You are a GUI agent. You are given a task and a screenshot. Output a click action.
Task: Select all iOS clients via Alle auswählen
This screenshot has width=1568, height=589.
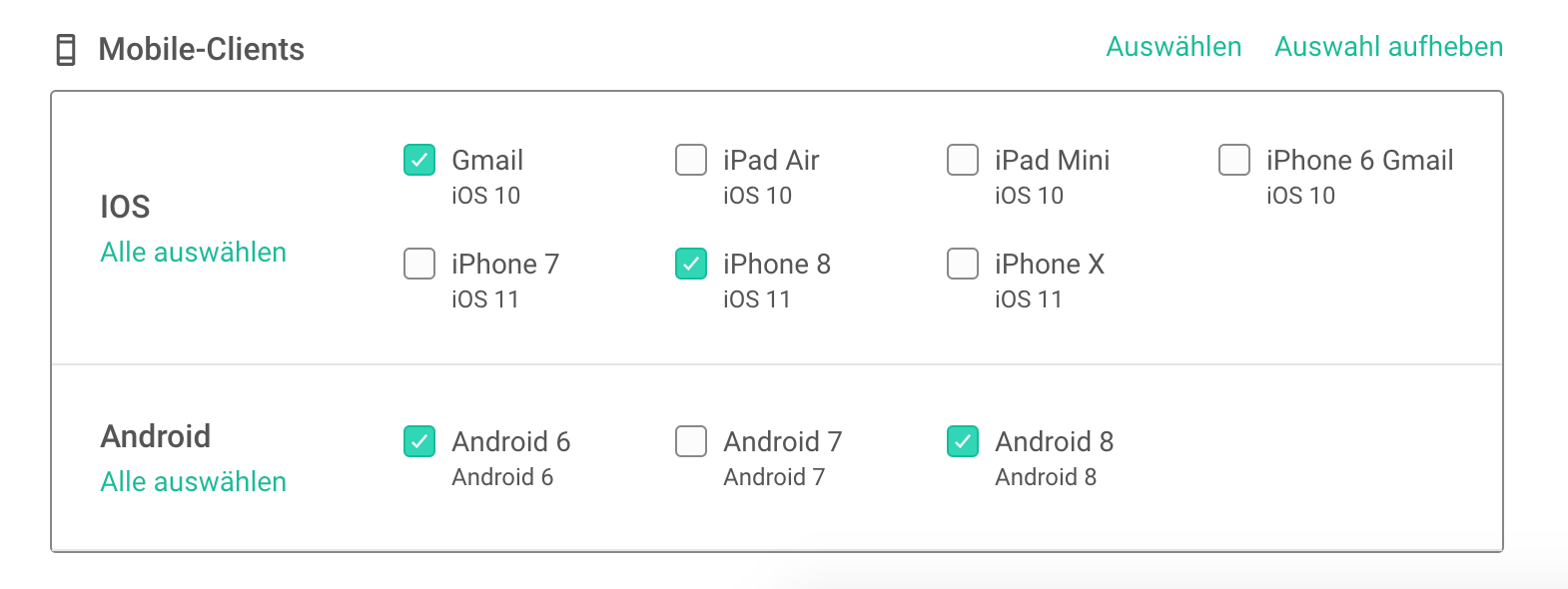pyautogui.click(x=193, y=253)
